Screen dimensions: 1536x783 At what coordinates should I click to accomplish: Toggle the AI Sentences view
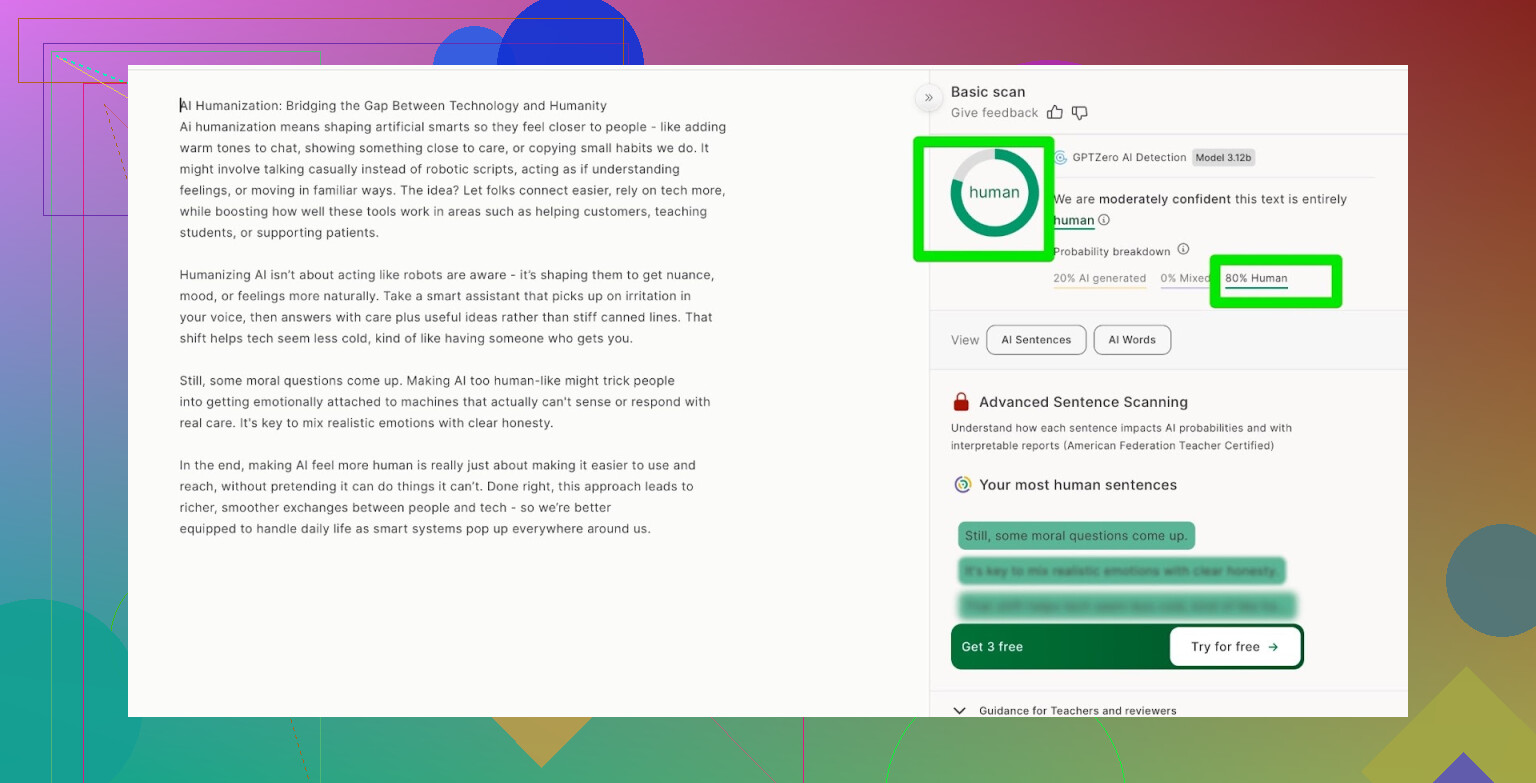(1036, 340)
